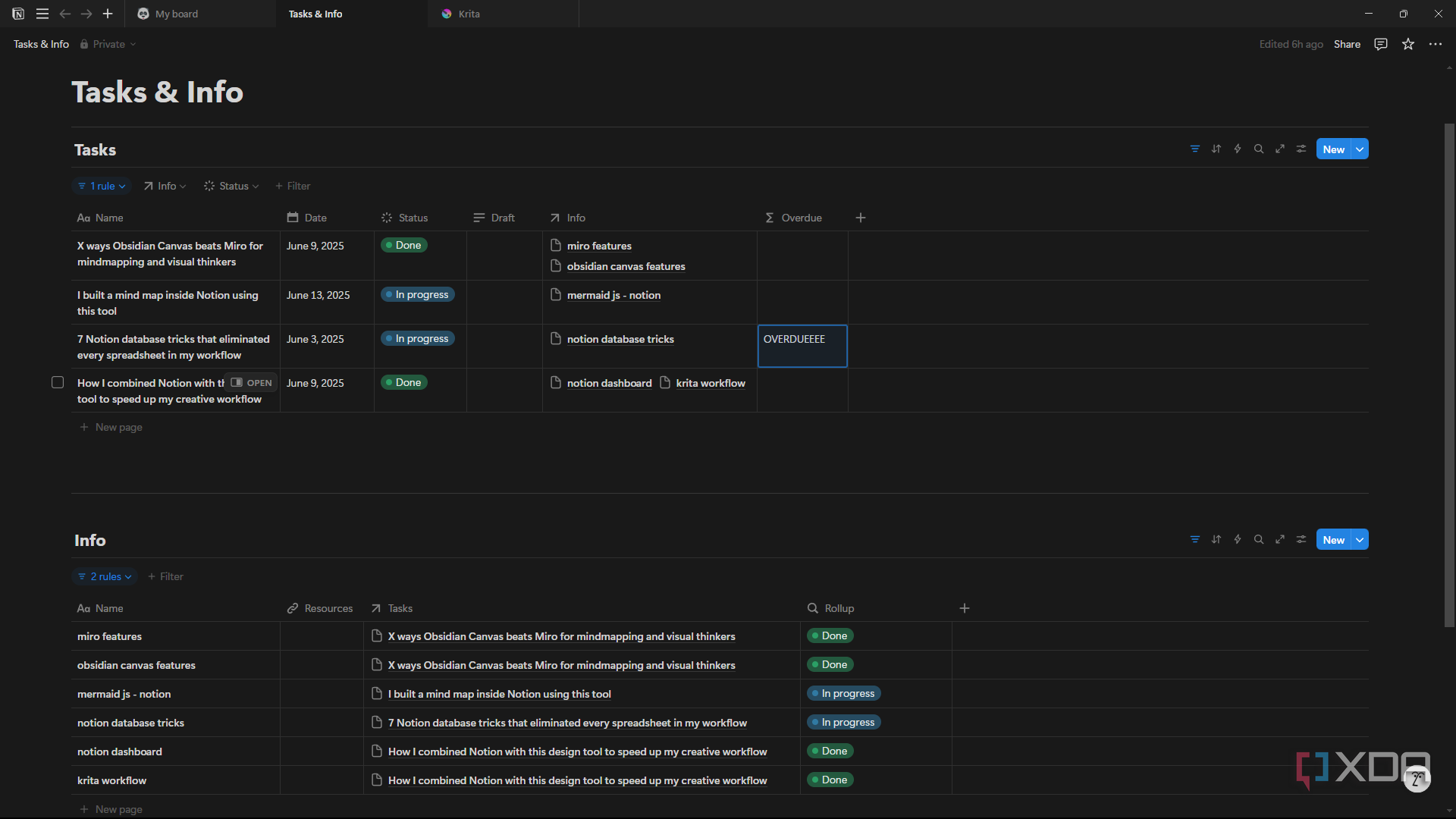1456x819 pixels.
Task: Open the page comments icon
Action: point(1381,44)
